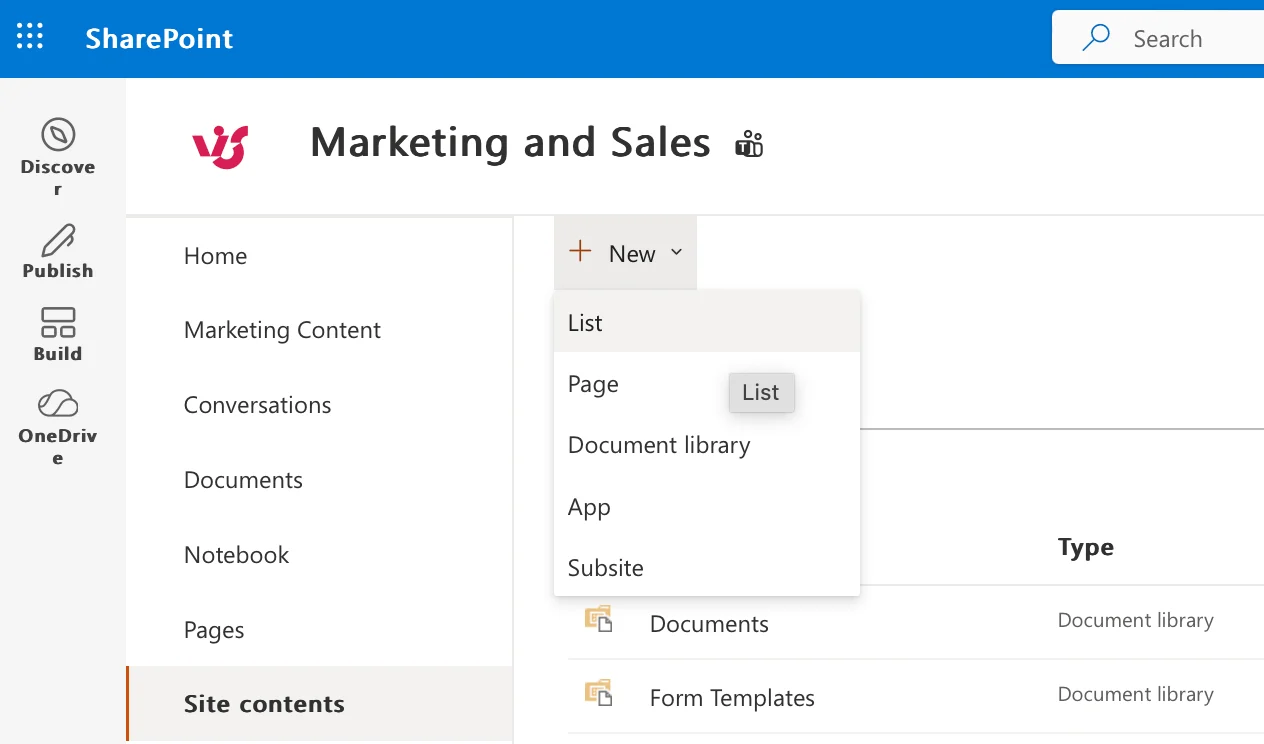1264x744 pixels.
Task: Open Build in the left app bar
Action: pos(58,334)
